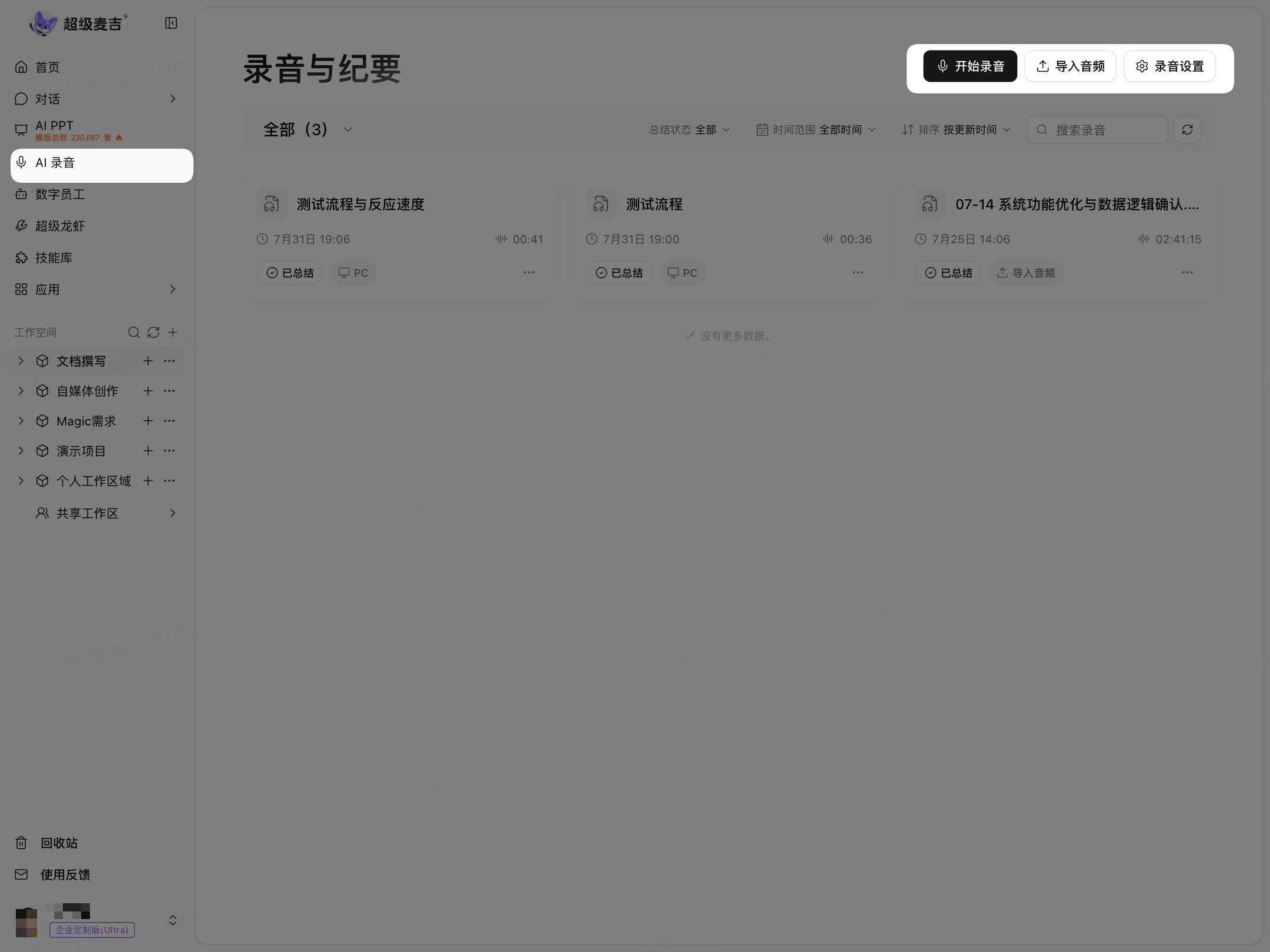Click the 导入音频 button

(1071, 66)
